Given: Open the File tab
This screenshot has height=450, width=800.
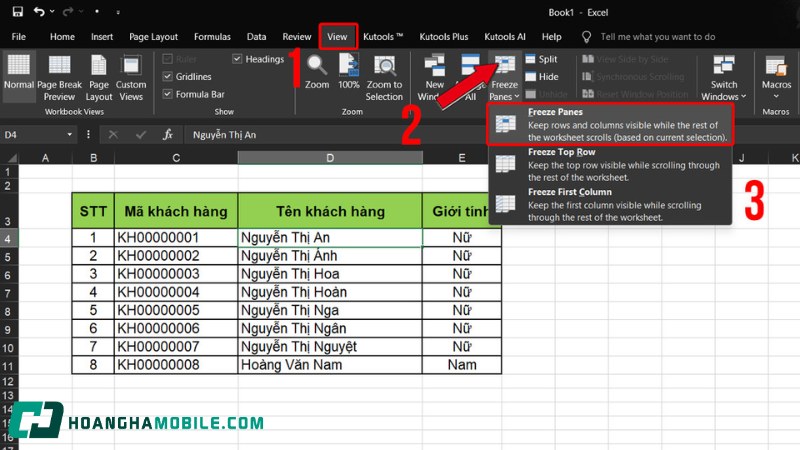Looking at the screenshot, I should tap(18, 37).
